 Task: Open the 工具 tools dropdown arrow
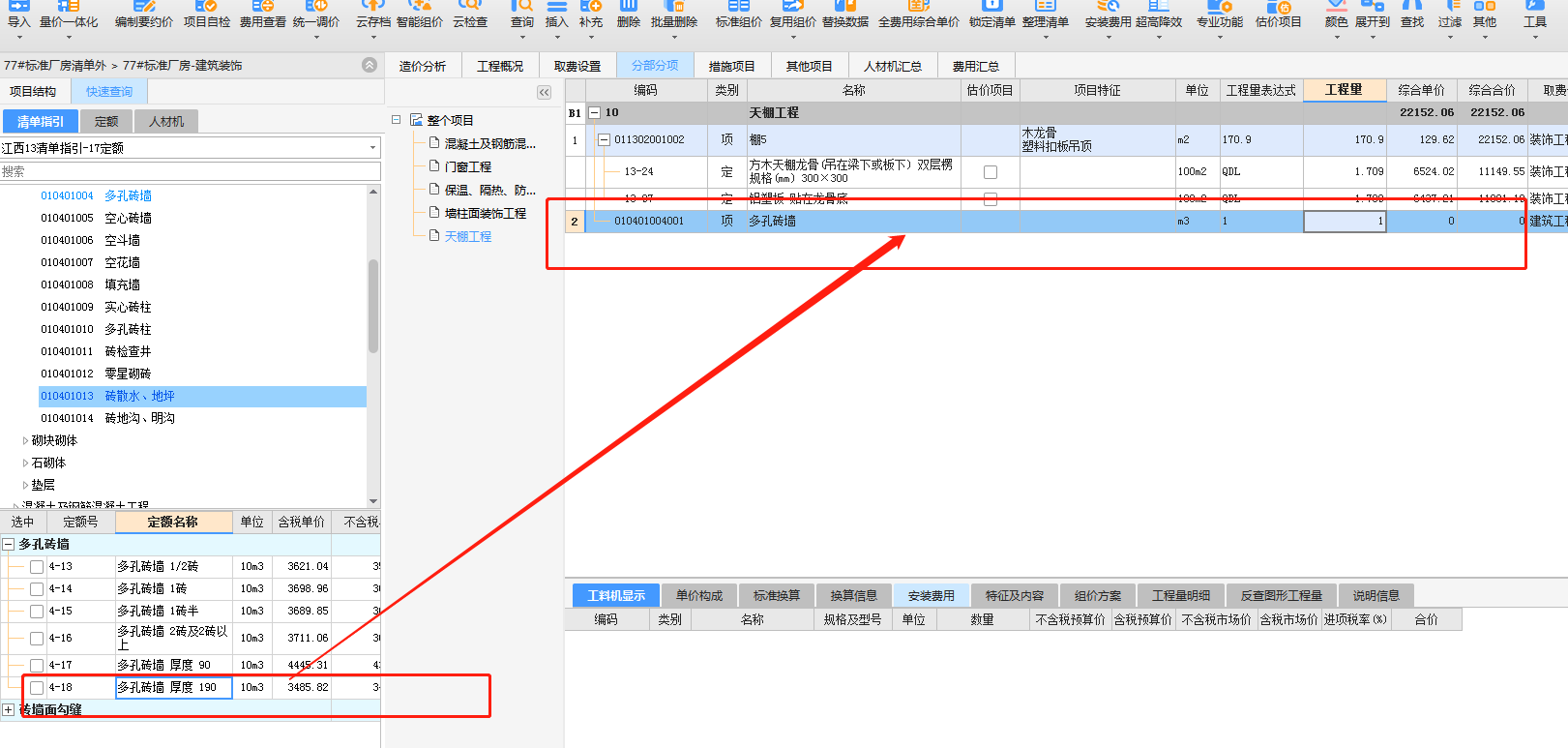tap(1535, 38)
